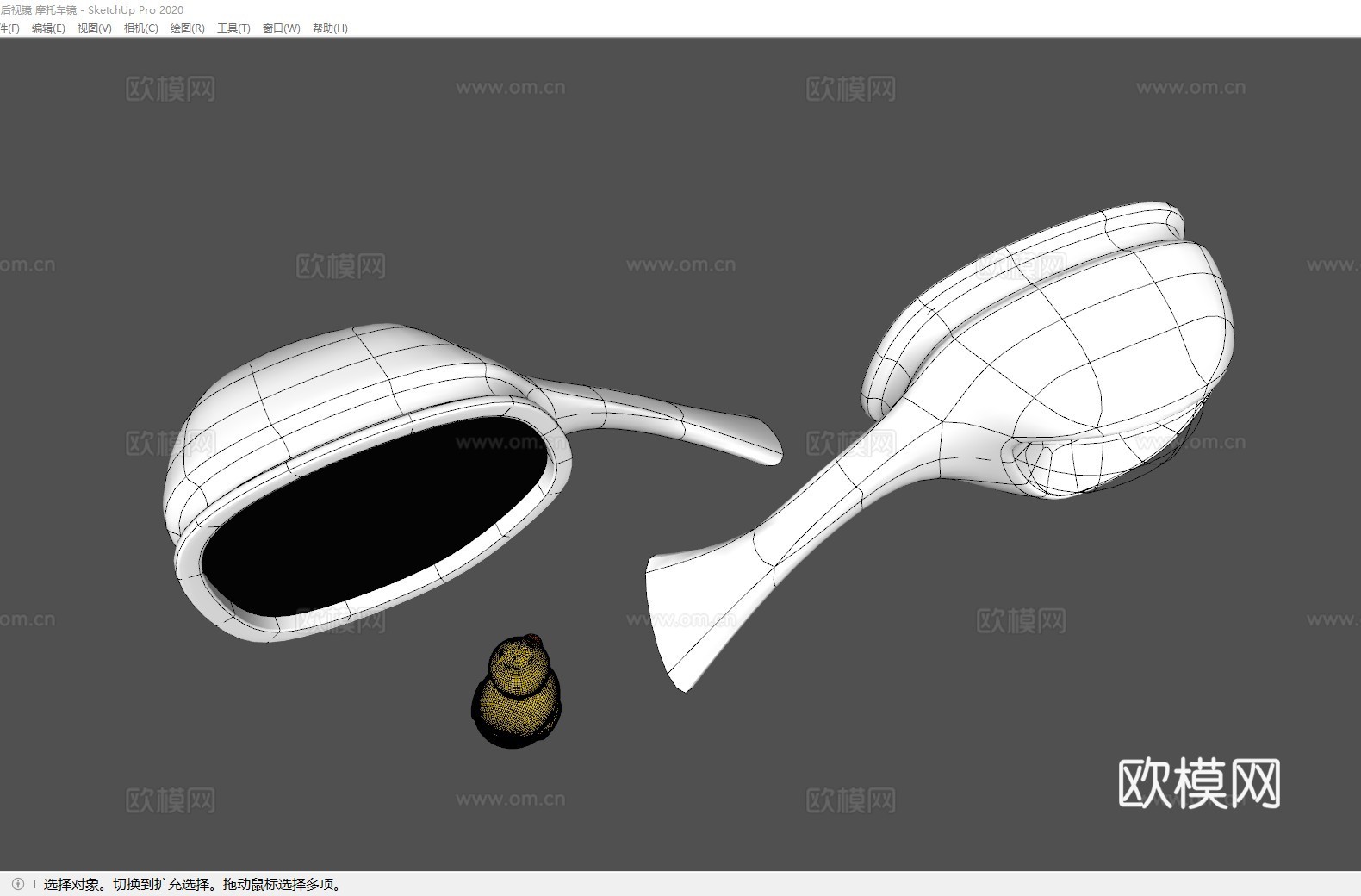The image size is (1361, 896).
Task: Open the 相机(C) menu
Action: click(x=140, y=28)
